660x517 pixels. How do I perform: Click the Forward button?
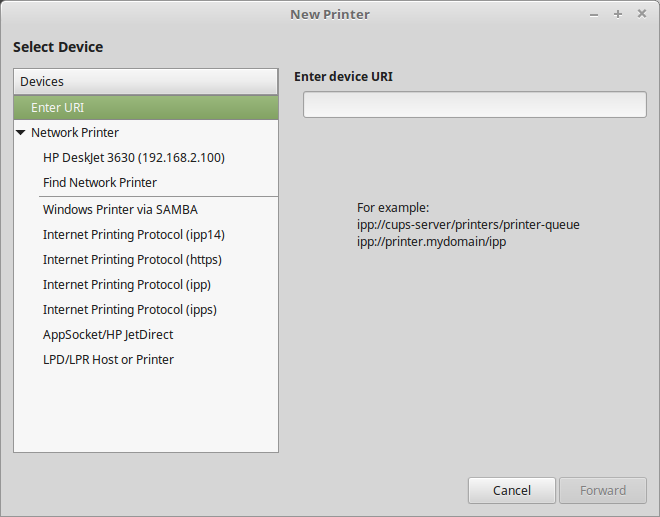coord(603,491)
